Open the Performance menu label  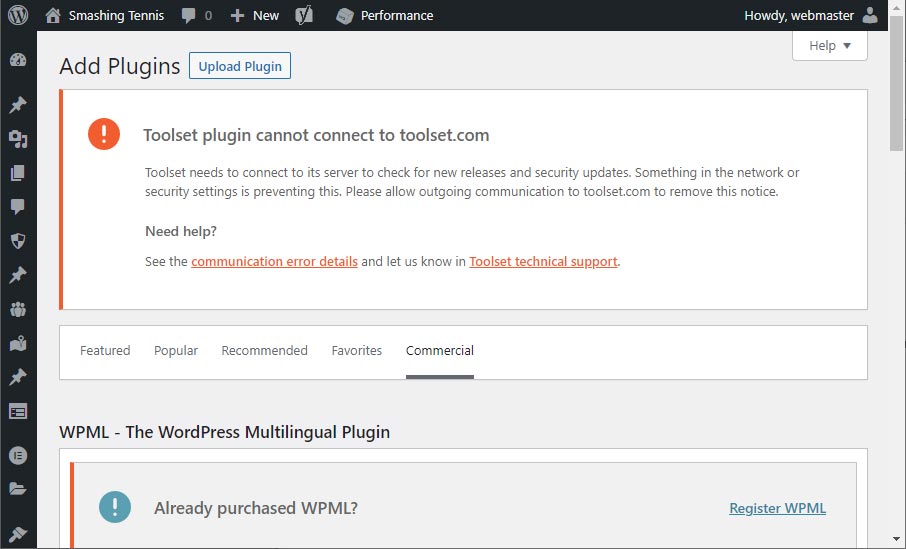point(397,16)
